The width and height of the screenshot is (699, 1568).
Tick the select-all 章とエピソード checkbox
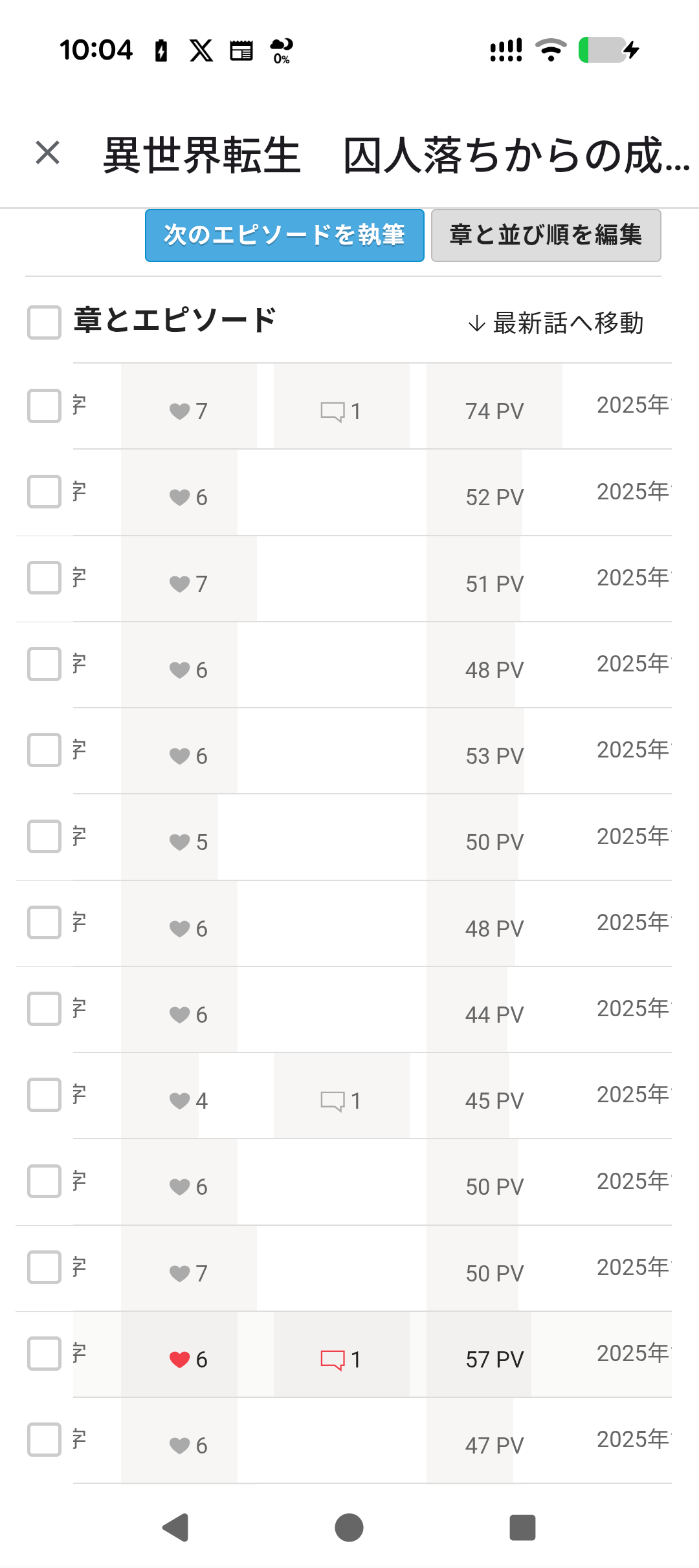[x=44, y=322]
